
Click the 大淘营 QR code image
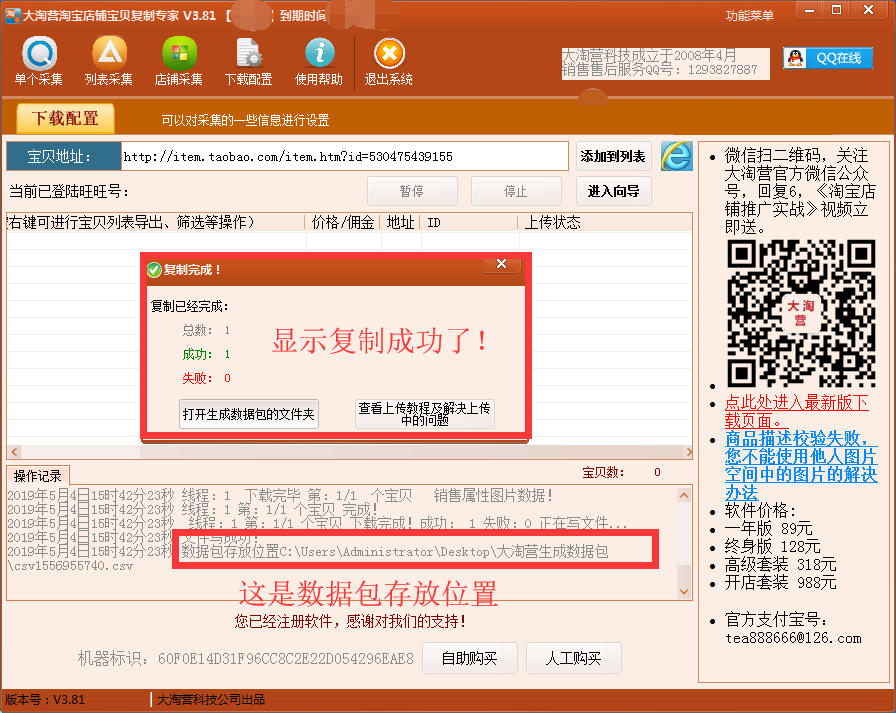pyautogui.click(x=801, y=313)
